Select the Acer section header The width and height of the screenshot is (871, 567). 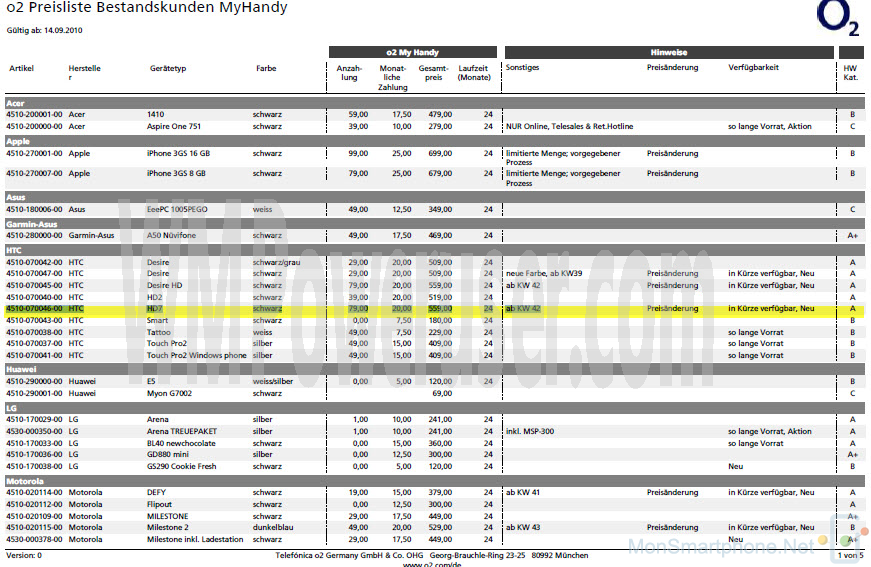point(434,103)
